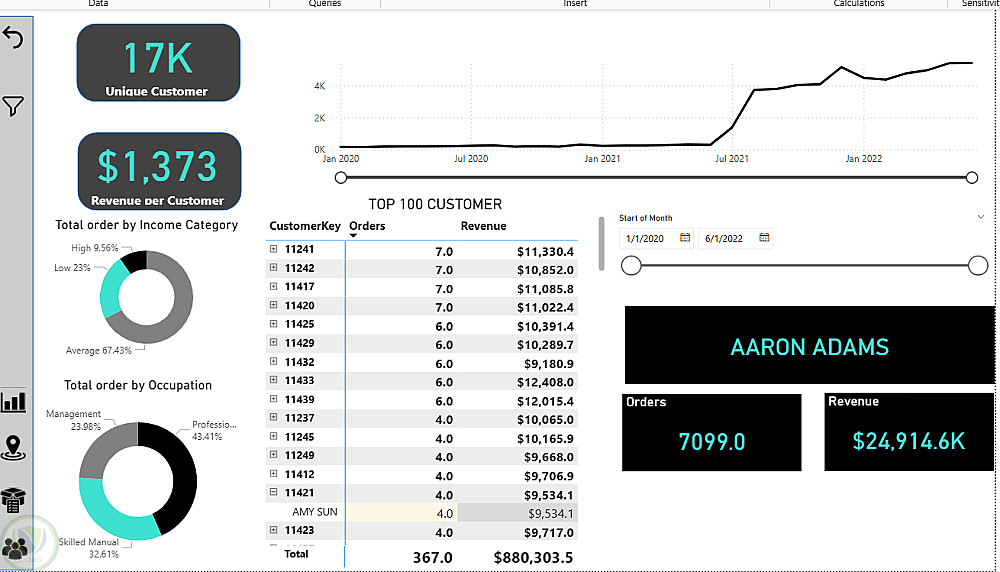Select turquoise Low segment of income donut
The height and width of the screenshot is (572, 1000).
pyautogui.click(x=112, y=290)
